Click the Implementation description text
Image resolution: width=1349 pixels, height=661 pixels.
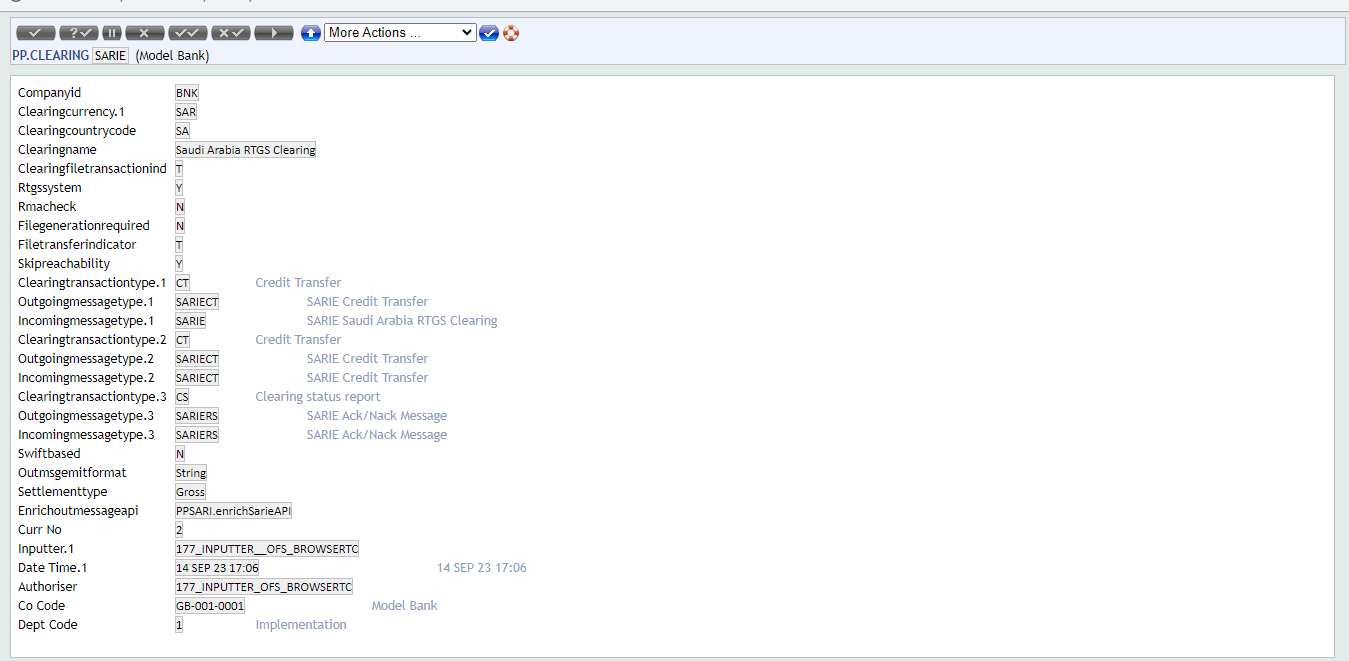[301, 625]
